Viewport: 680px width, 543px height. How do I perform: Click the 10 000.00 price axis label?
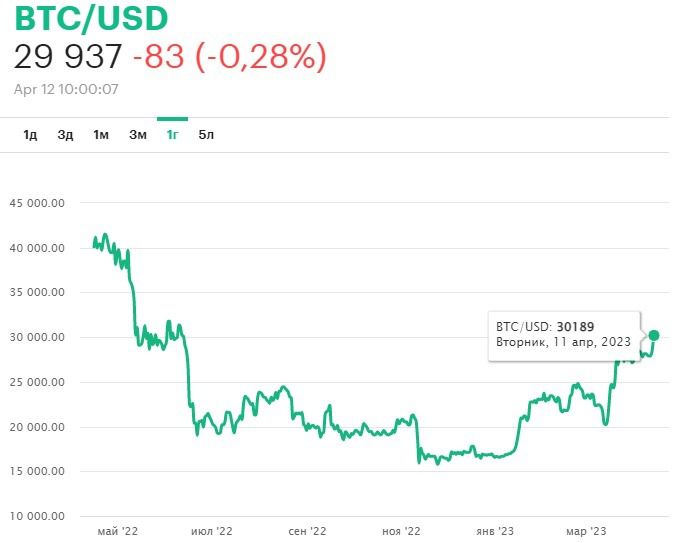pyautogui.click(x=37, y=516)
